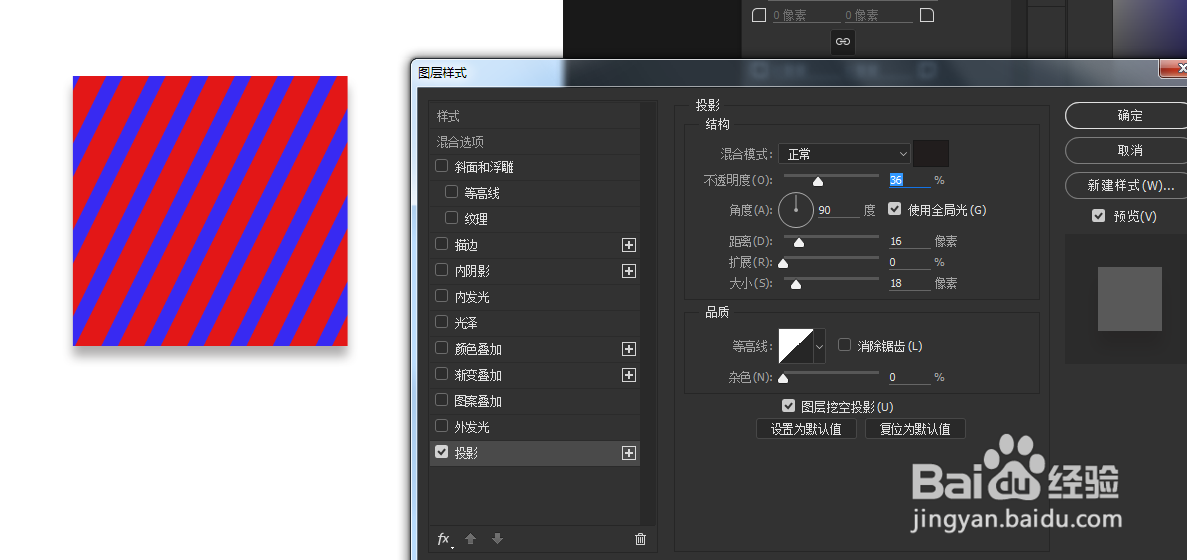The image size is (1187, 560).
Task: Select Drop Shadow (投影) row label
Action: tap(466, 453)
